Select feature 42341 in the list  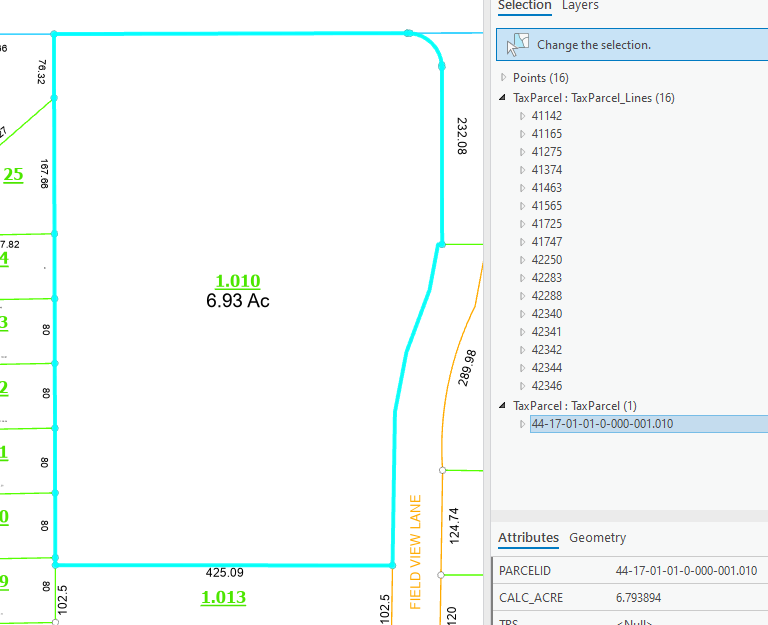pyautogui.click(x=547, y=332)
